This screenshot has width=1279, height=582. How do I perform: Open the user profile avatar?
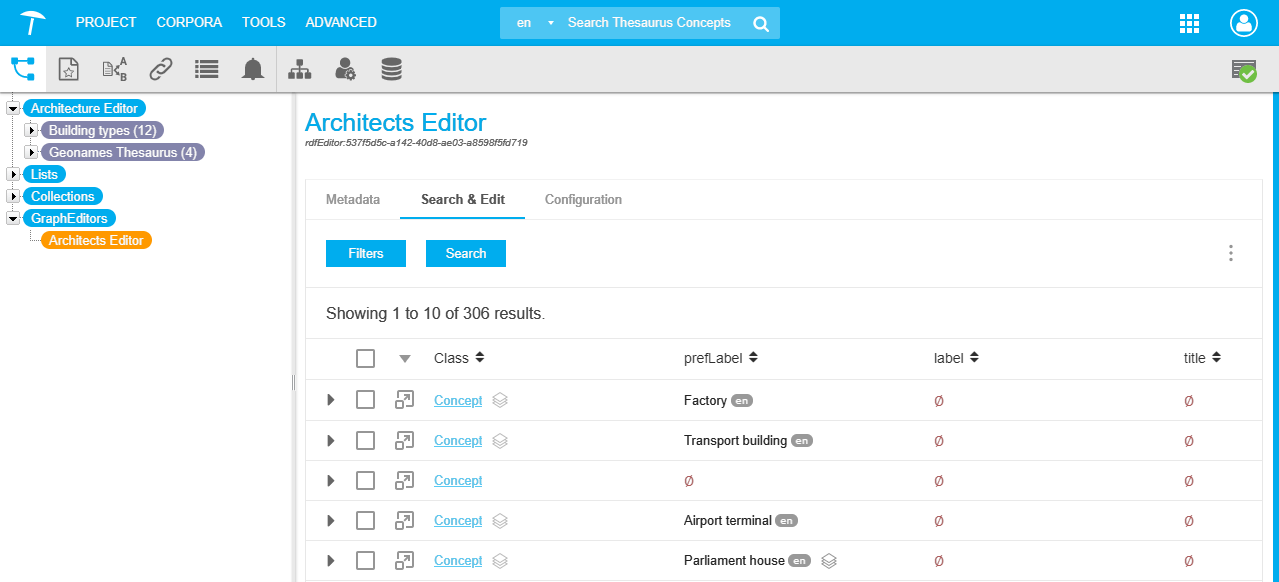[1243, 23]
